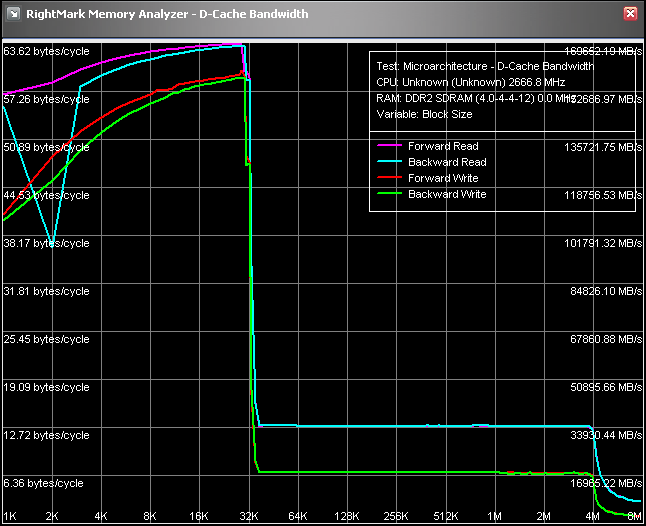
Task: Click the 118756.53 MB/s axis label
Action: click(603, 195)
